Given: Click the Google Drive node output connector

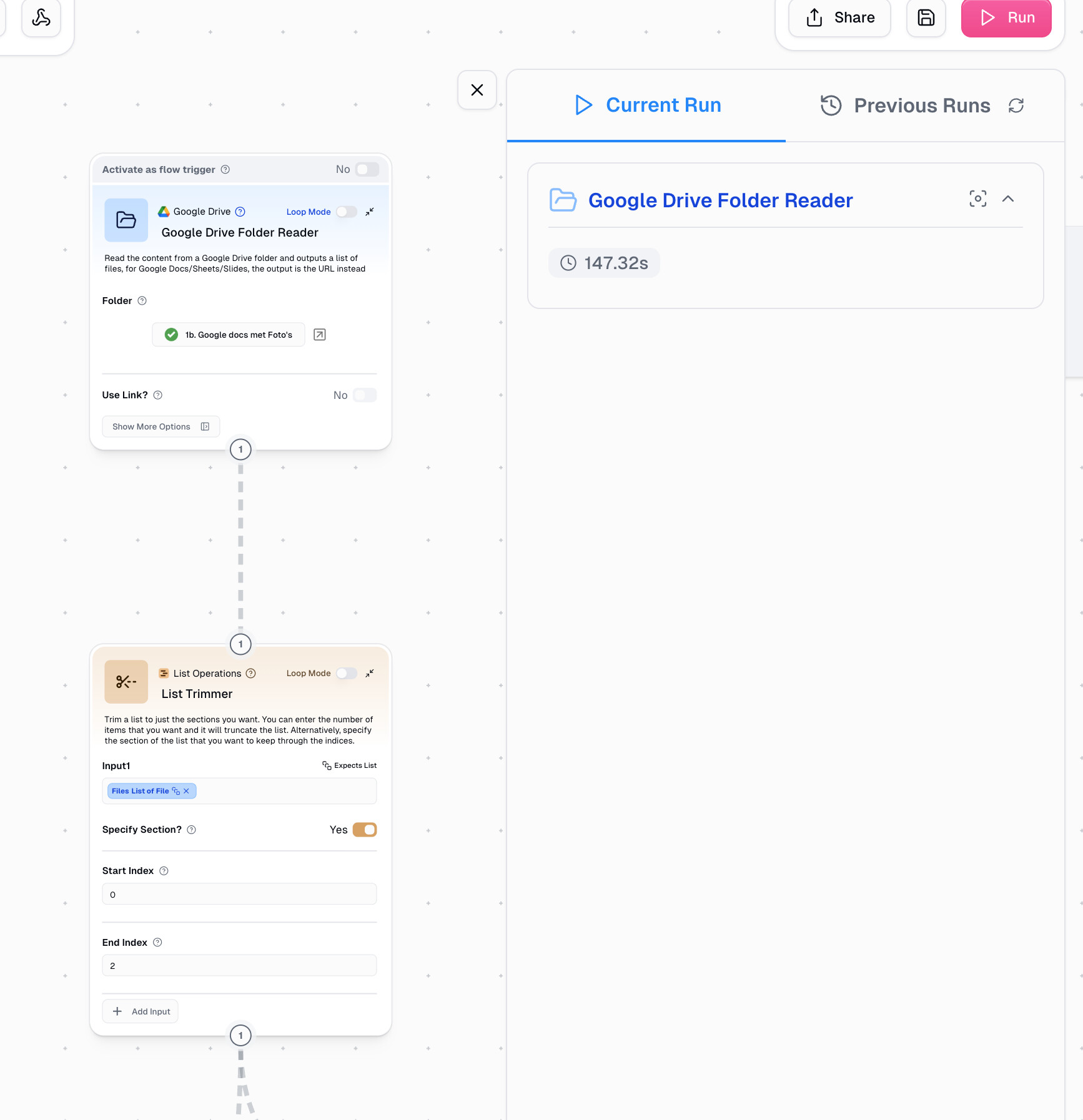Looking at the screenshot, I should [x=240, y=449].
